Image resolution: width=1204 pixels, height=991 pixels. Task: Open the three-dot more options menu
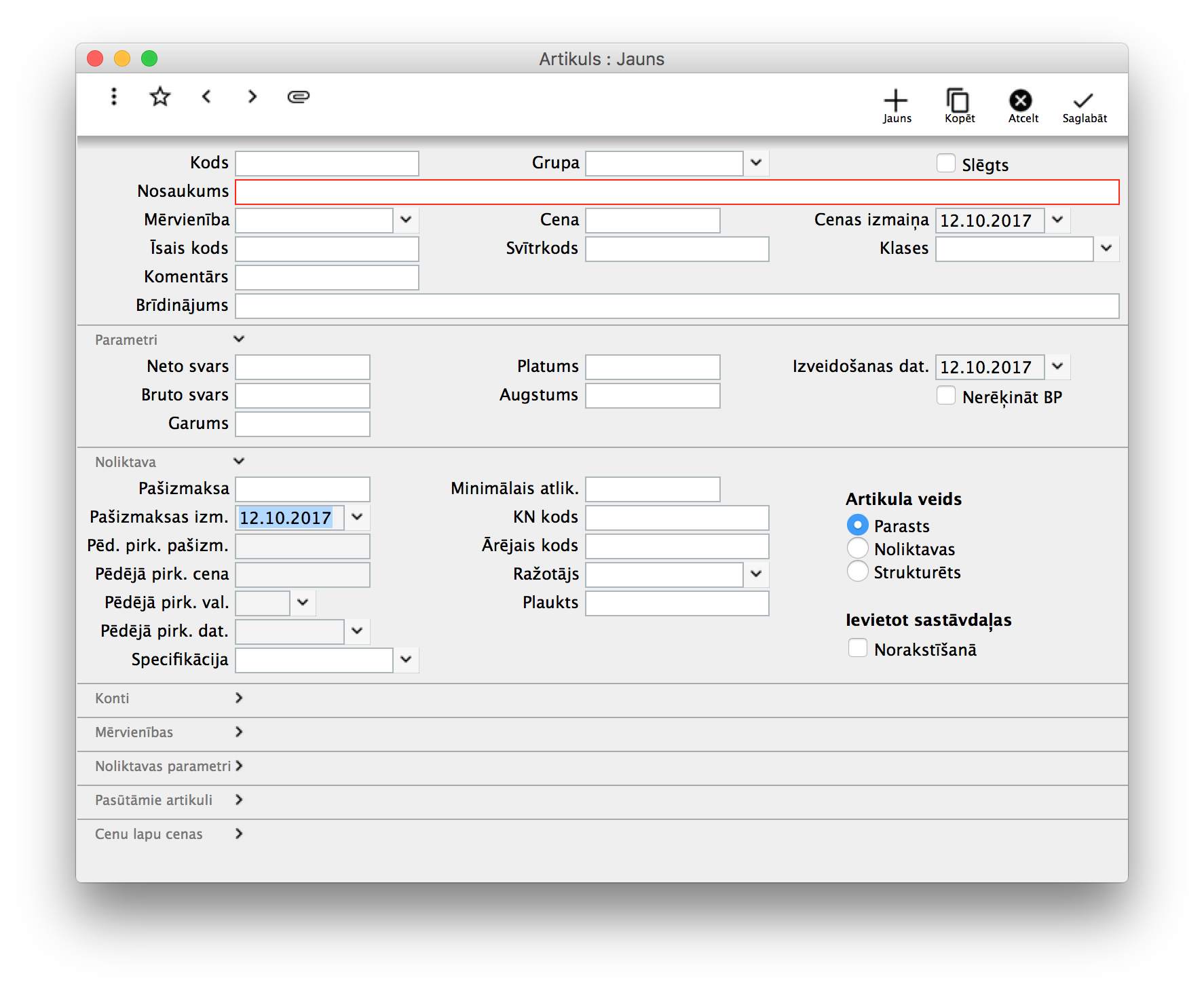click(x=114, y=97)
